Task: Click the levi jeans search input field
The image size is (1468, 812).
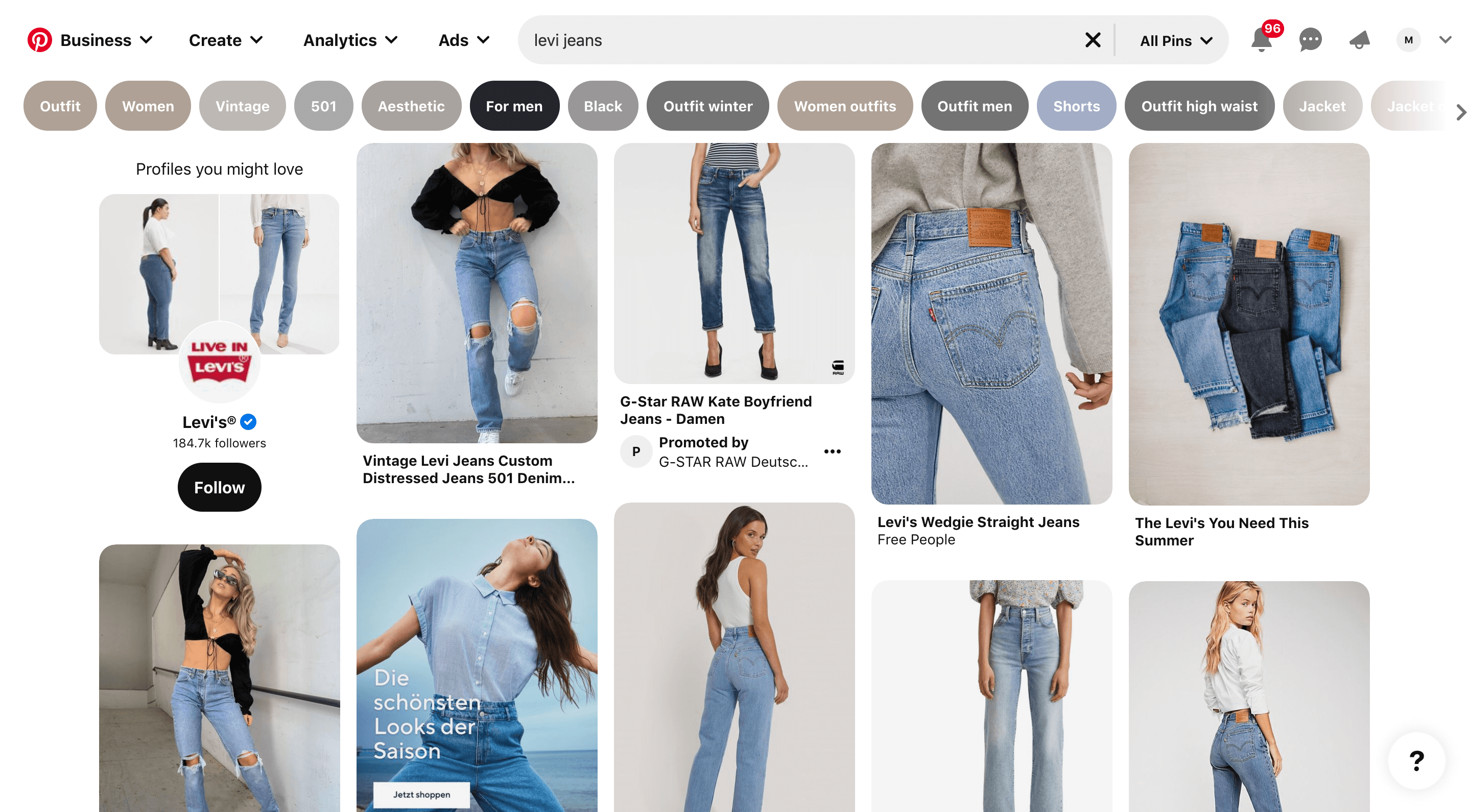Action: [799, 40]
